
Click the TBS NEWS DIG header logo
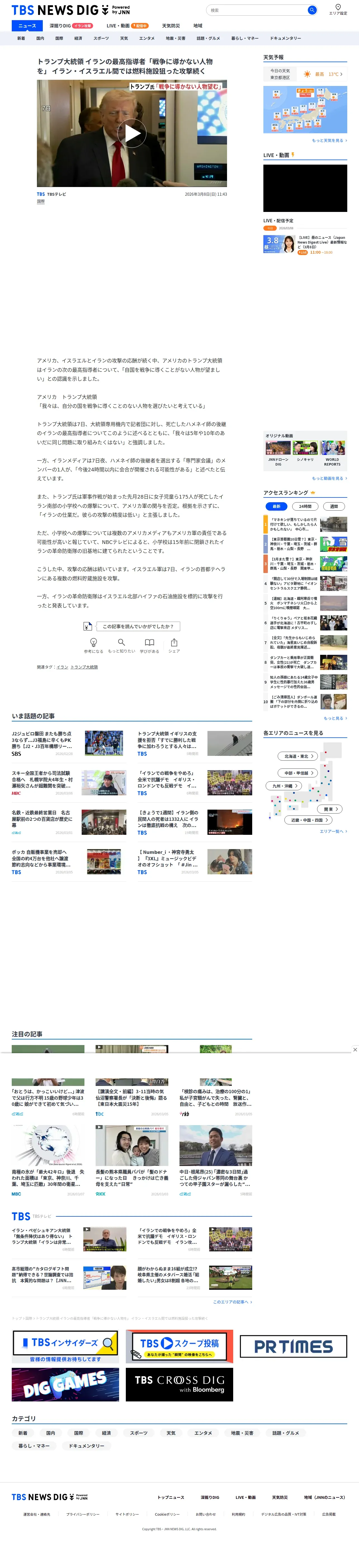(x=70, y=10)
